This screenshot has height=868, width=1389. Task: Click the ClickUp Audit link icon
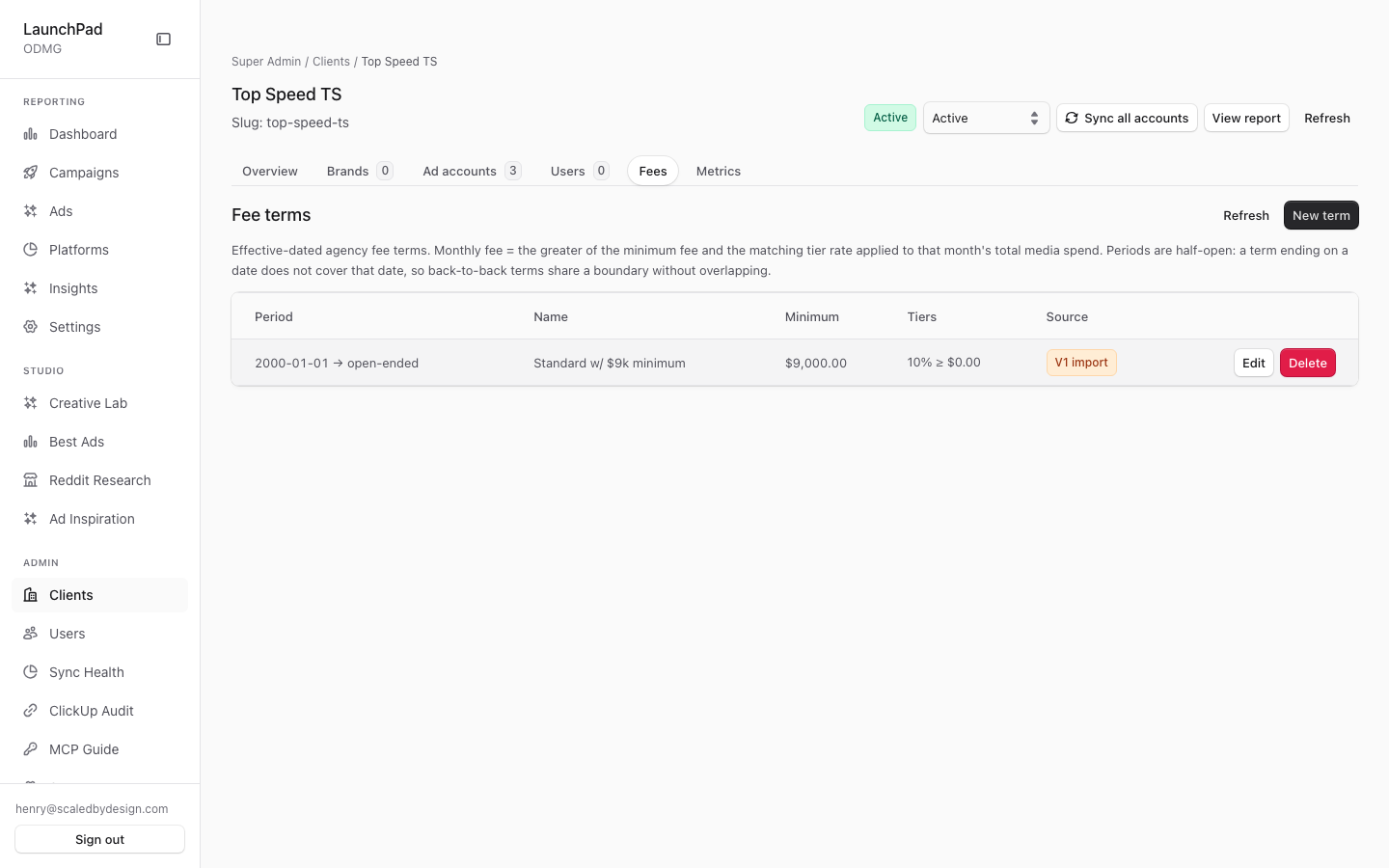coord(31,711)
